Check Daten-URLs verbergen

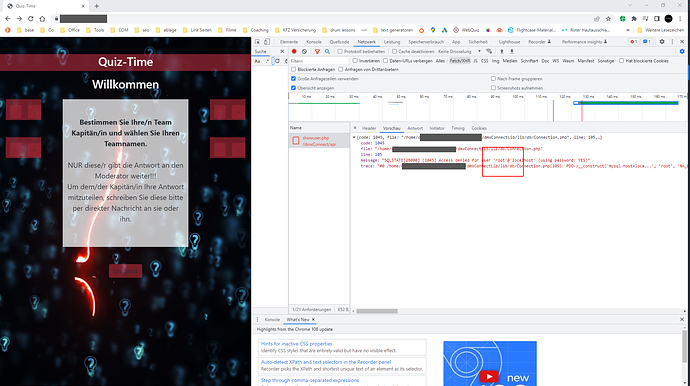[x=385, y=61]
